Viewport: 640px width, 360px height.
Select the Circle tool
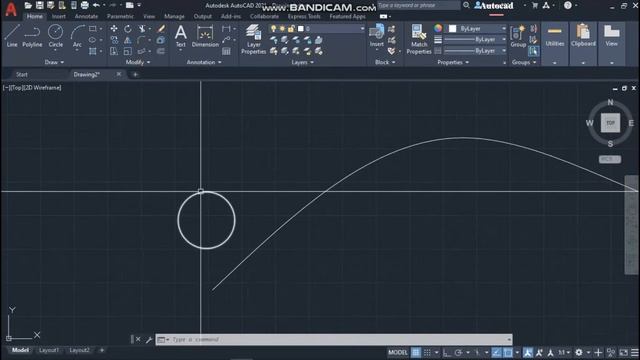[56, 36]
